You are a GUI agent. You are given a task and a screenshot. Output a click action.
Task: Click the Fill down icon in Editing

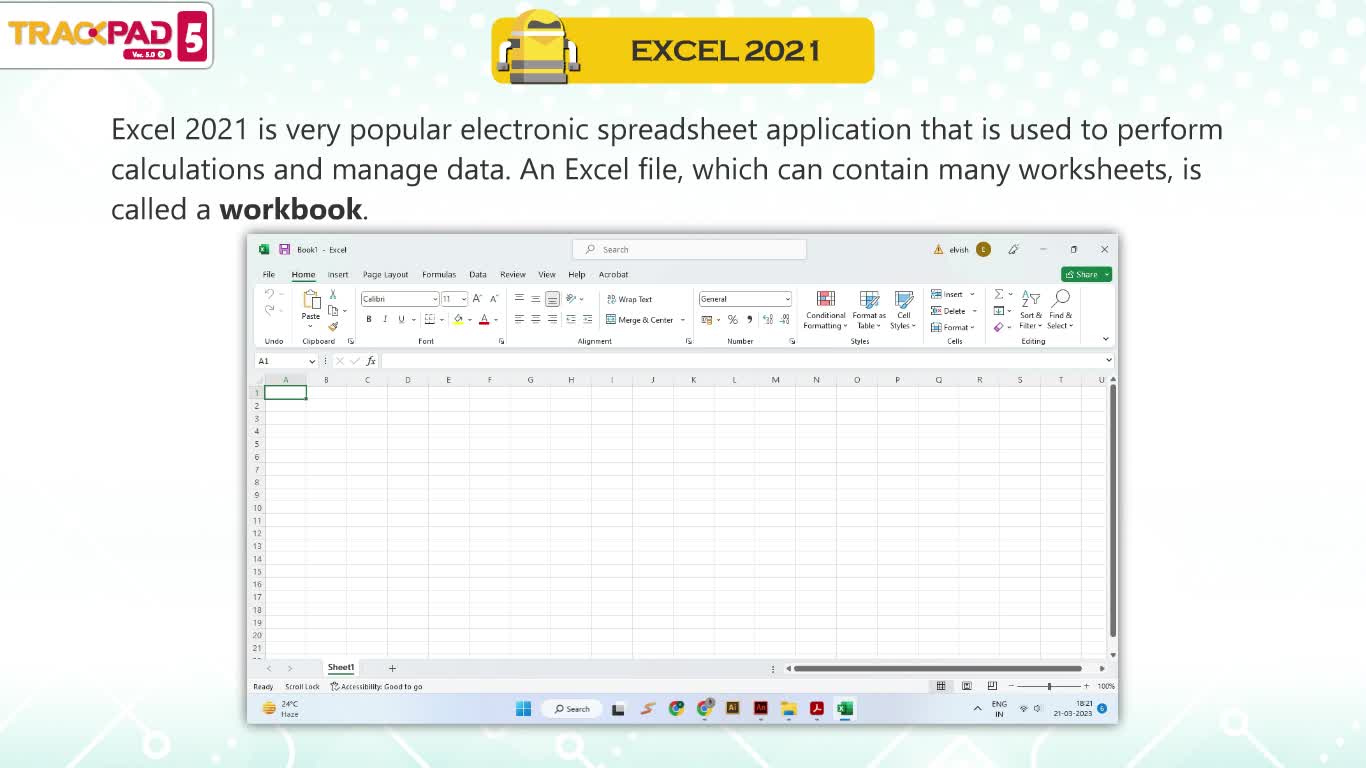point(999,310)
